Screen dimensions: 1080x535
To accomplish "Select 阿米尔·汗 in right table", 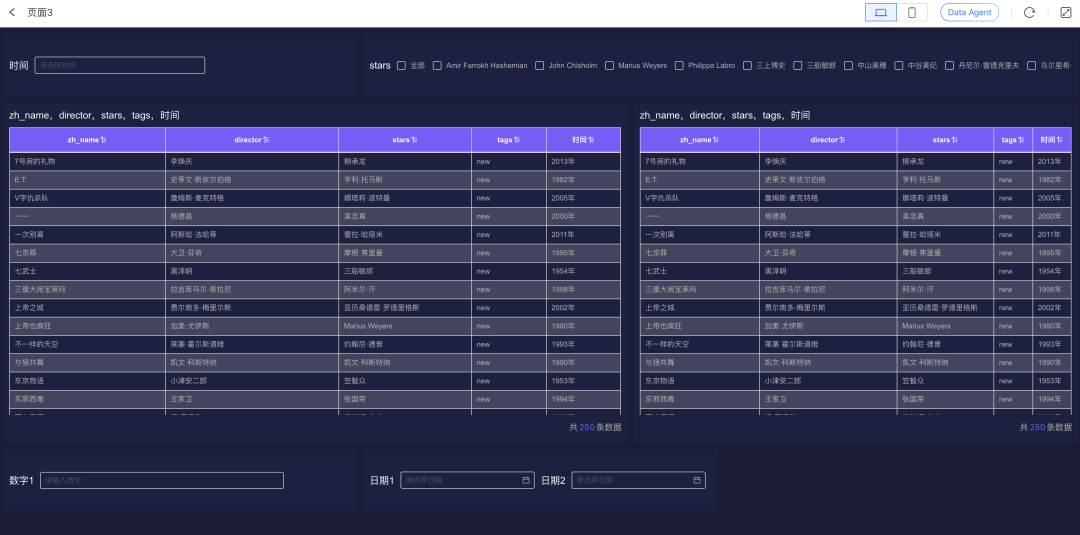I will tap(918, 290).
